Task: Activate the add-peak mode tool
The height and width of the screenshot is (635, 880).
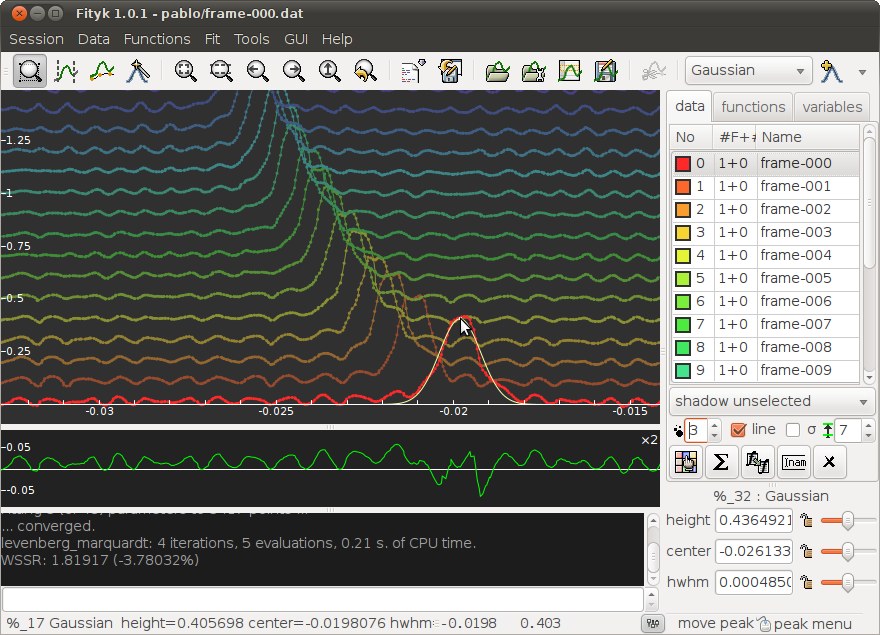Action: [138, 71]
